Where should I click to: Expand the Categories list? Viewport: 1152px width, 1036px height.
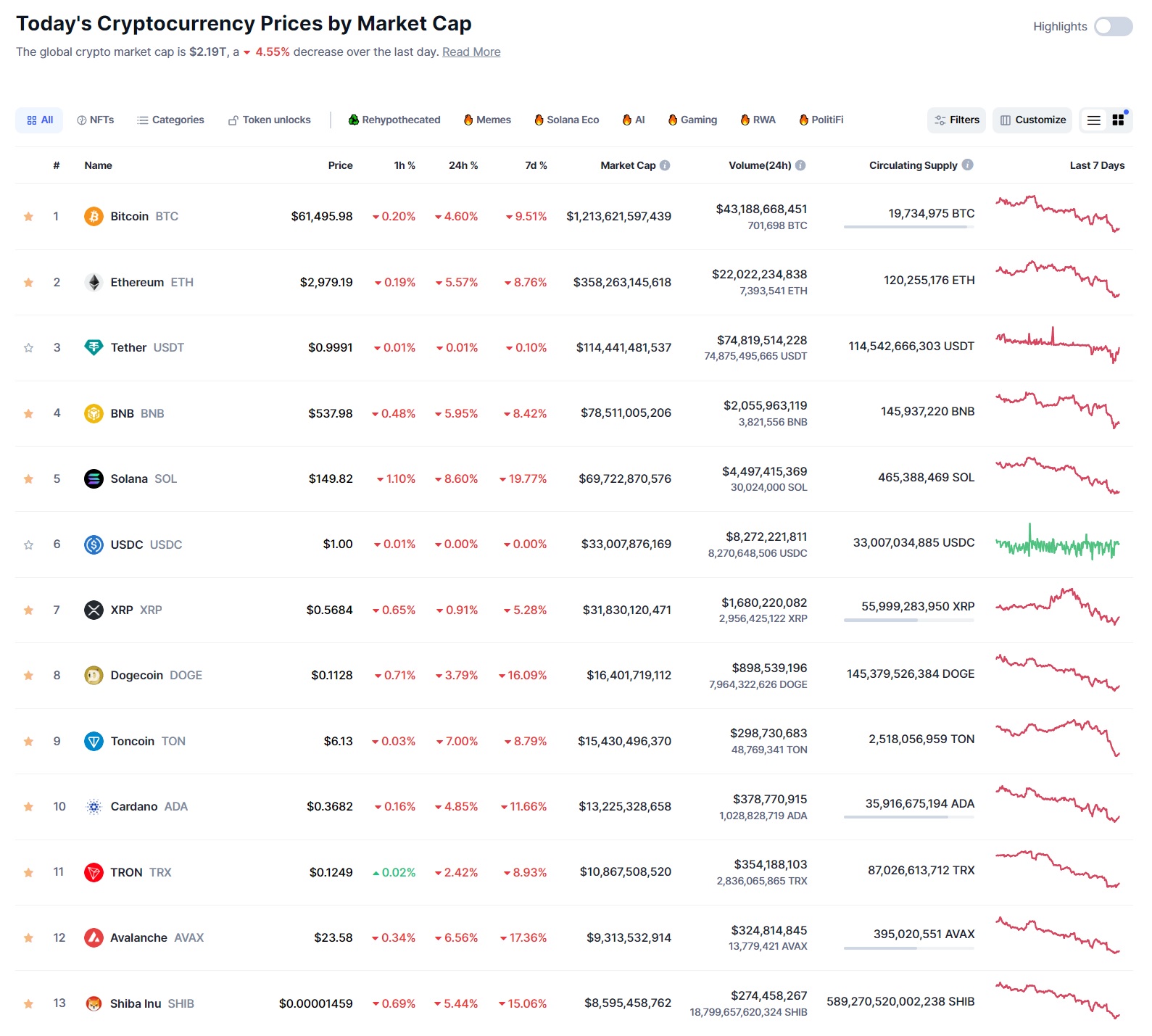pos(170,120)
